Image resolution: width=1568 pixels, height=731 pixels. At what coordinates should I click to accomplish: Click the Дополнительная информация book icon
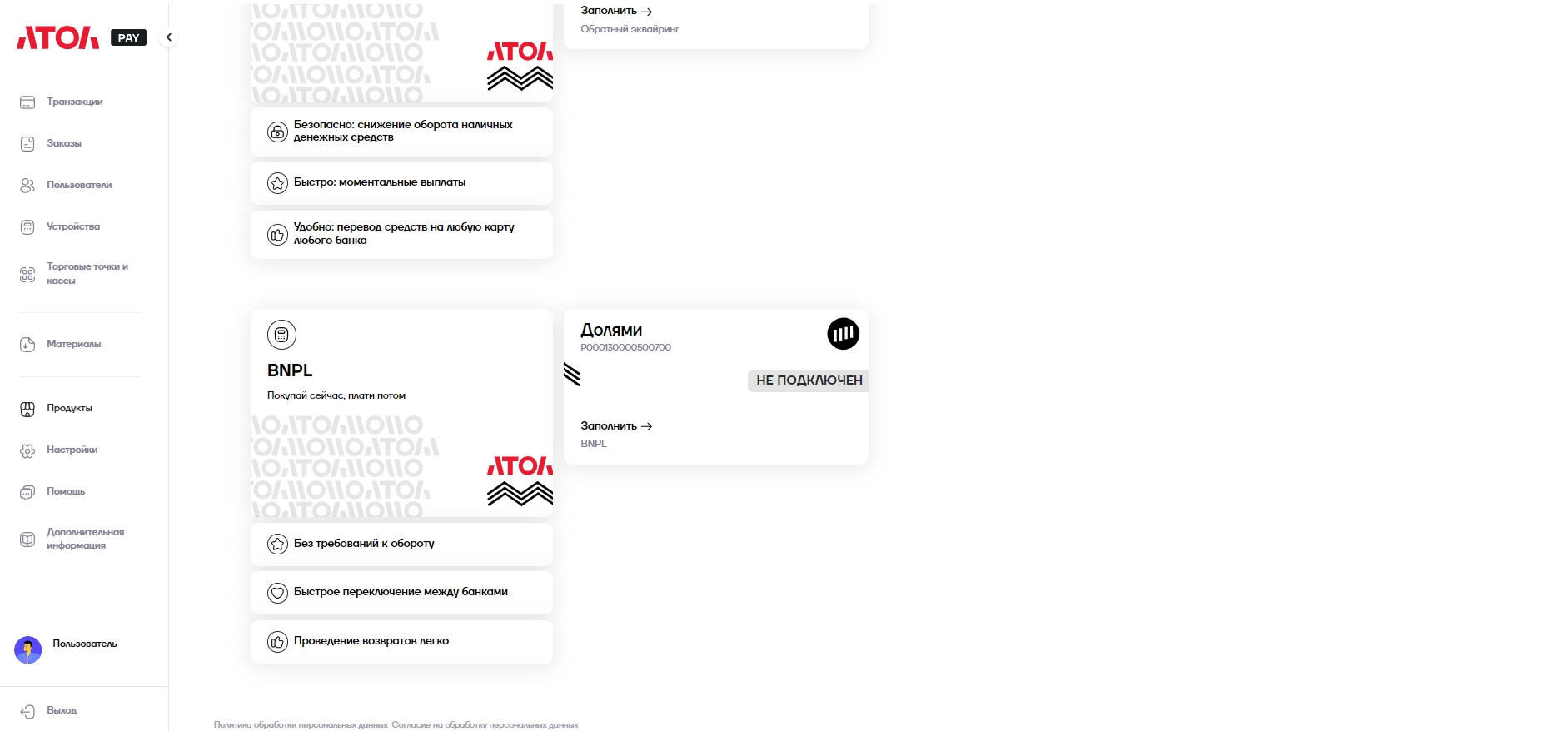coord(27,540)
